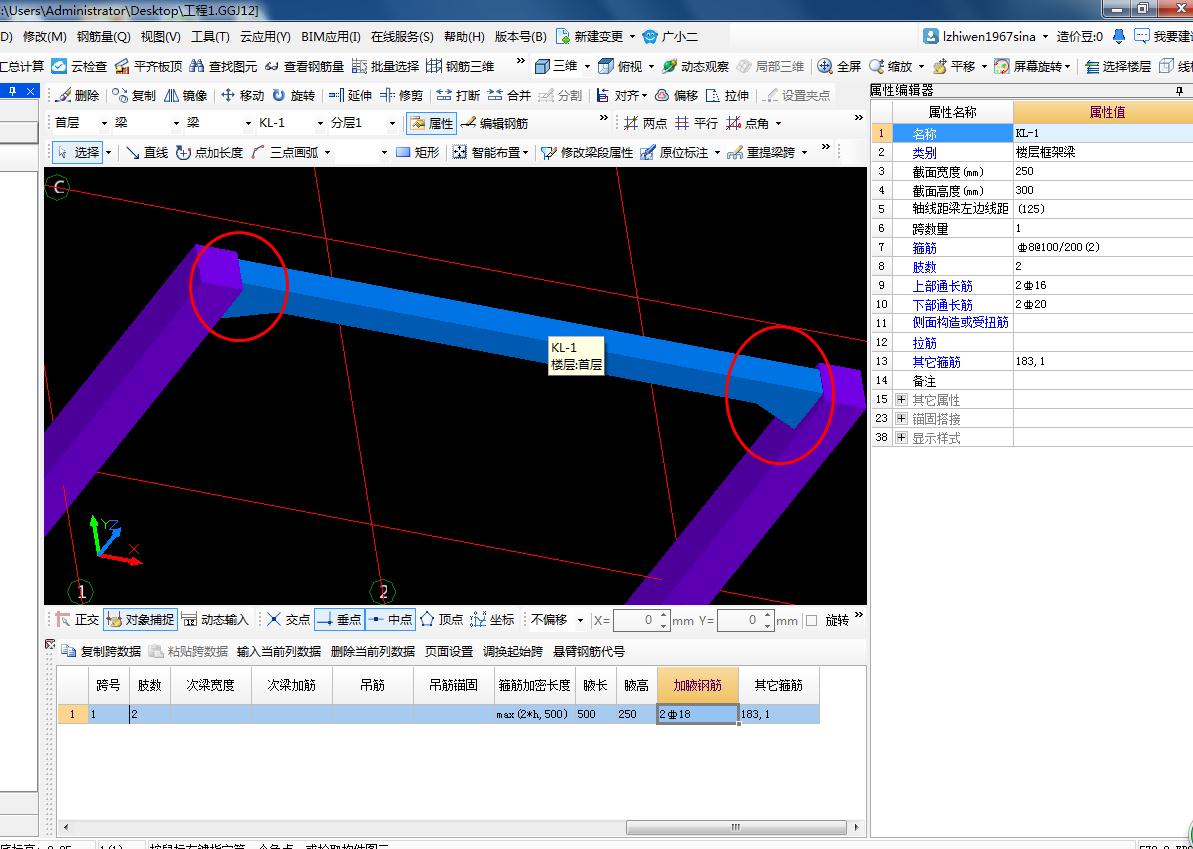Click 动态观察 dynamic orbit tool
This screenshot has width=1193, height=849.
[x=695, y=66]
